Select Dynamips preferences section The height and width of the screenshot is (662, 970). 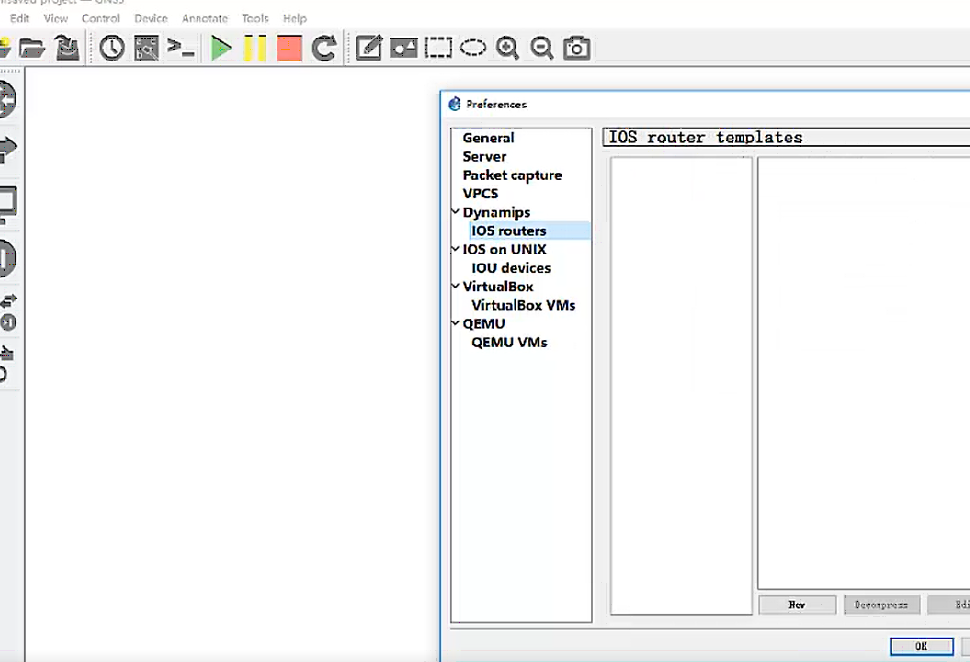click(x=496, y=212)
